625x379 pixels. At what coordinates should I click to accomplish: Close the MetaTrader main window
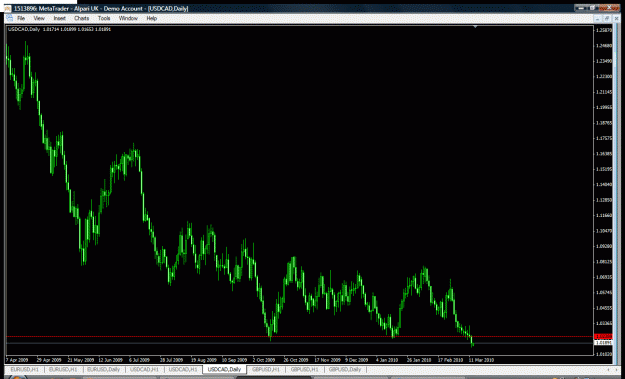tap(609, 8)
